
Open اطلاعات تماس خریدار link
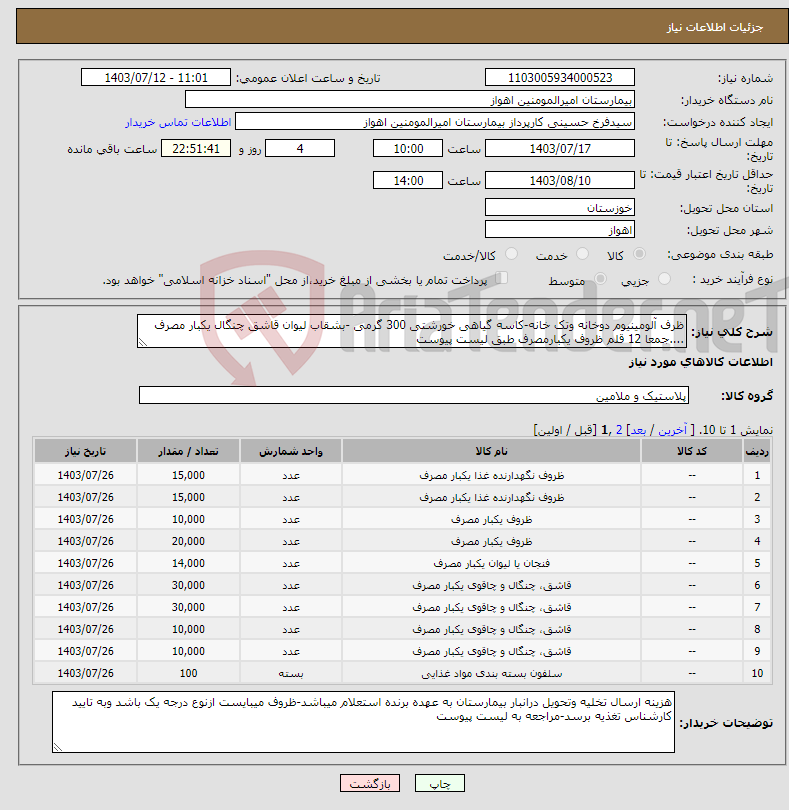pyautogui.click(x=178, y=122)
